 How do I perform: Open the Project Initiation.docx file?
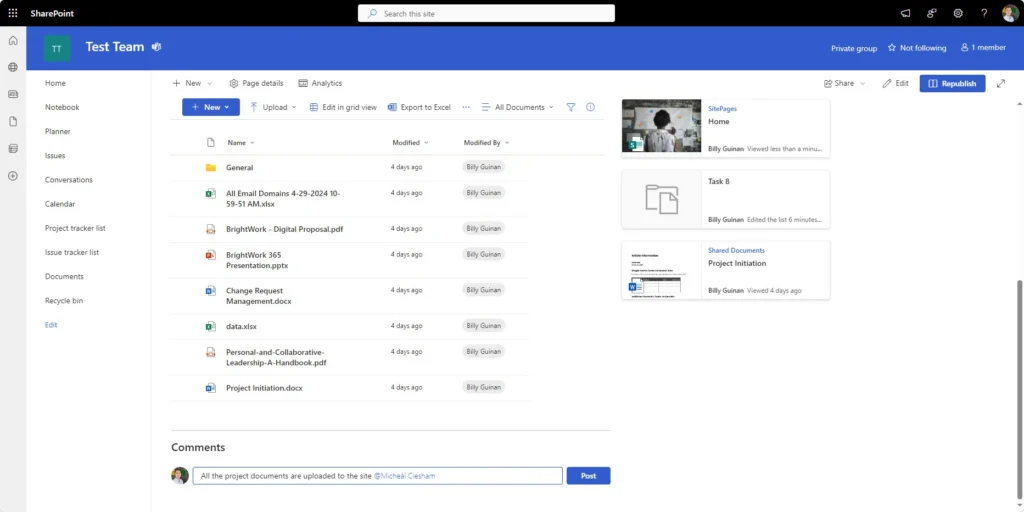tap(264, 388)
